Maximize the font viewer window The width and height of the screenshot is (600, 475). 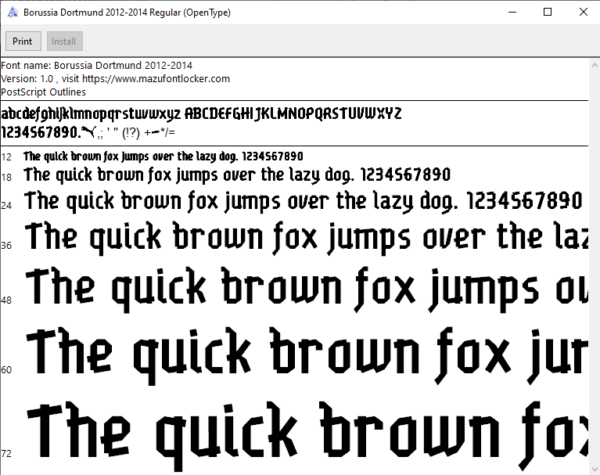tap(548, 12)
